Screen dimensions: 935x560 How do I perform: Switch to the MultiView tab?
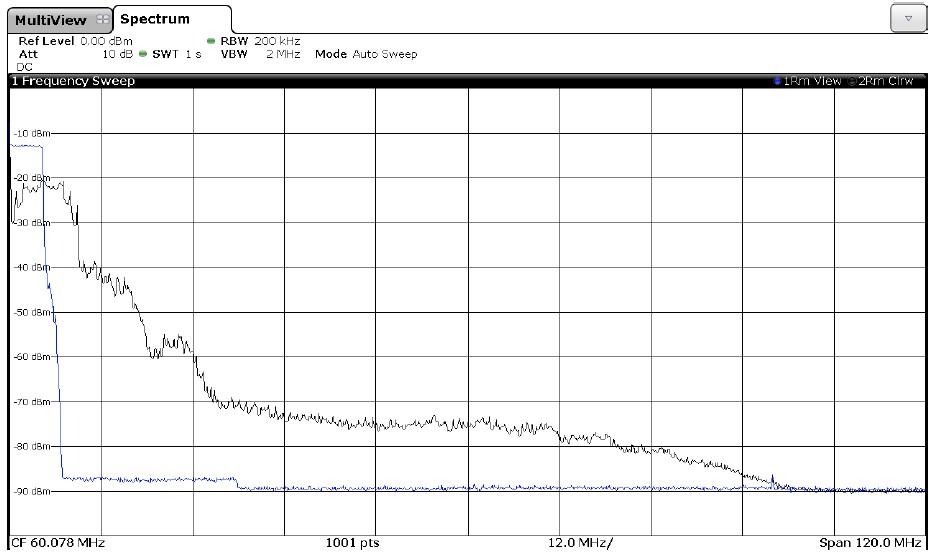point(52,20)
